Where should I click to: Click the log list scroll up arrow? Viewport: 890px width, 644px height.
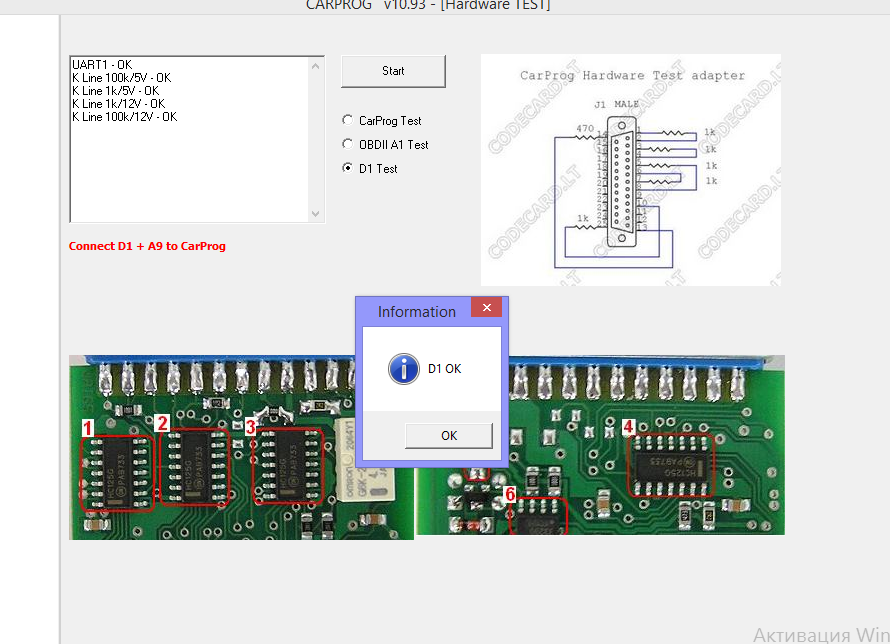[x=316, y=66]
